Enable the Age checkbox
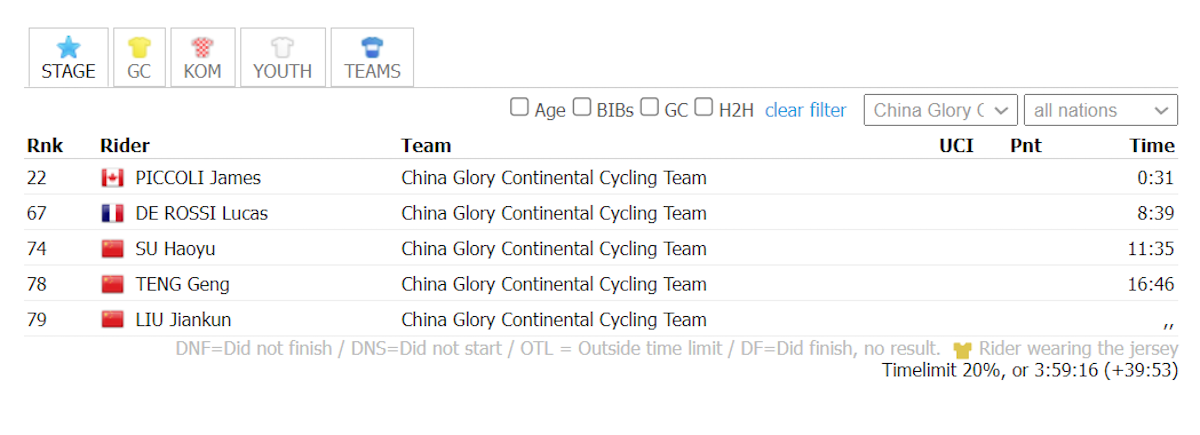The height and width of the screenshot is (435, 1200). click(520, 107)
